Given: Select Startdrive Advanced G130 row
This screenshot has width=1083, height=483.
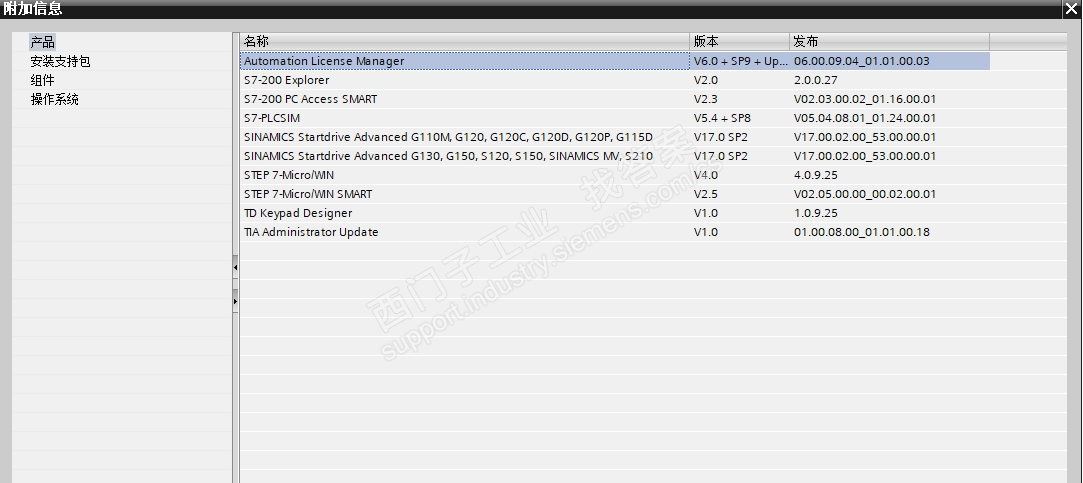Looking at the screenshot, I should click(x=615, y=156).
